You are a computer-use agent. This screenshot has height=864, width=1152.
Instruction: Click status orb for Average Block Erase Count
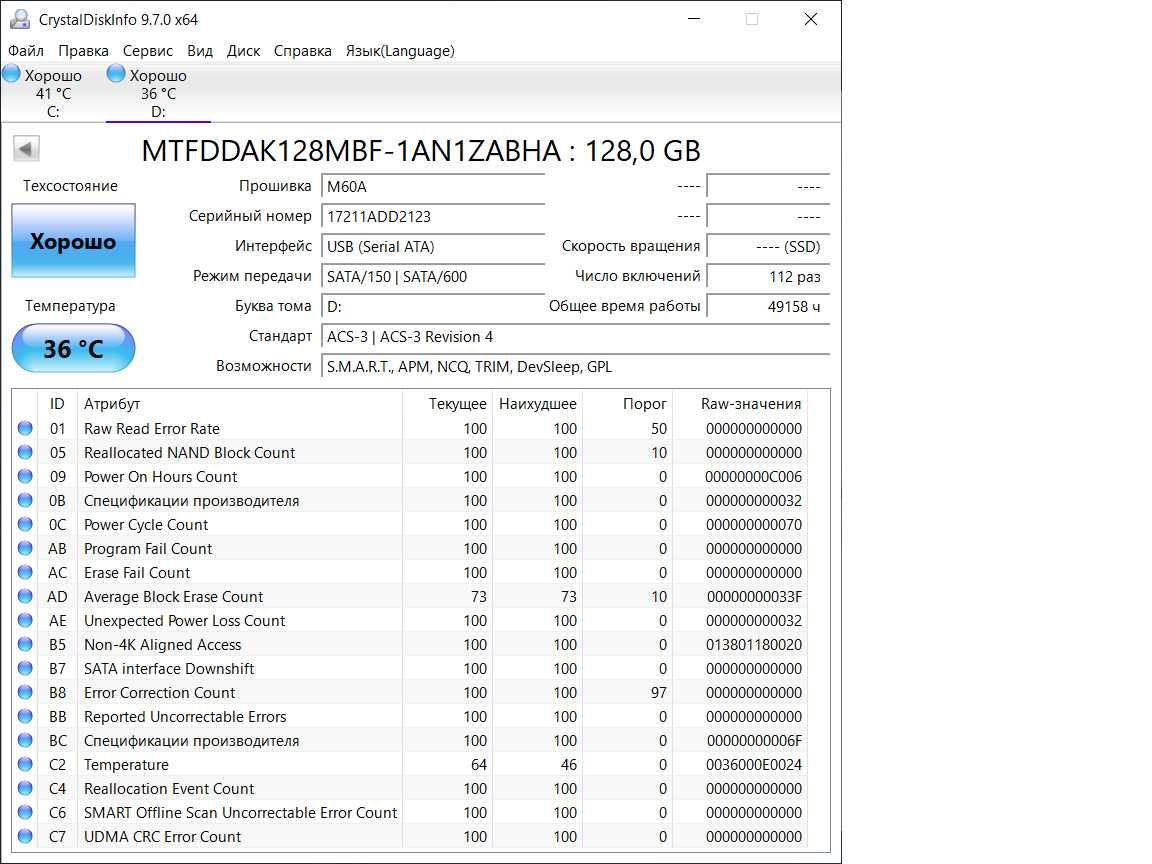25,597
